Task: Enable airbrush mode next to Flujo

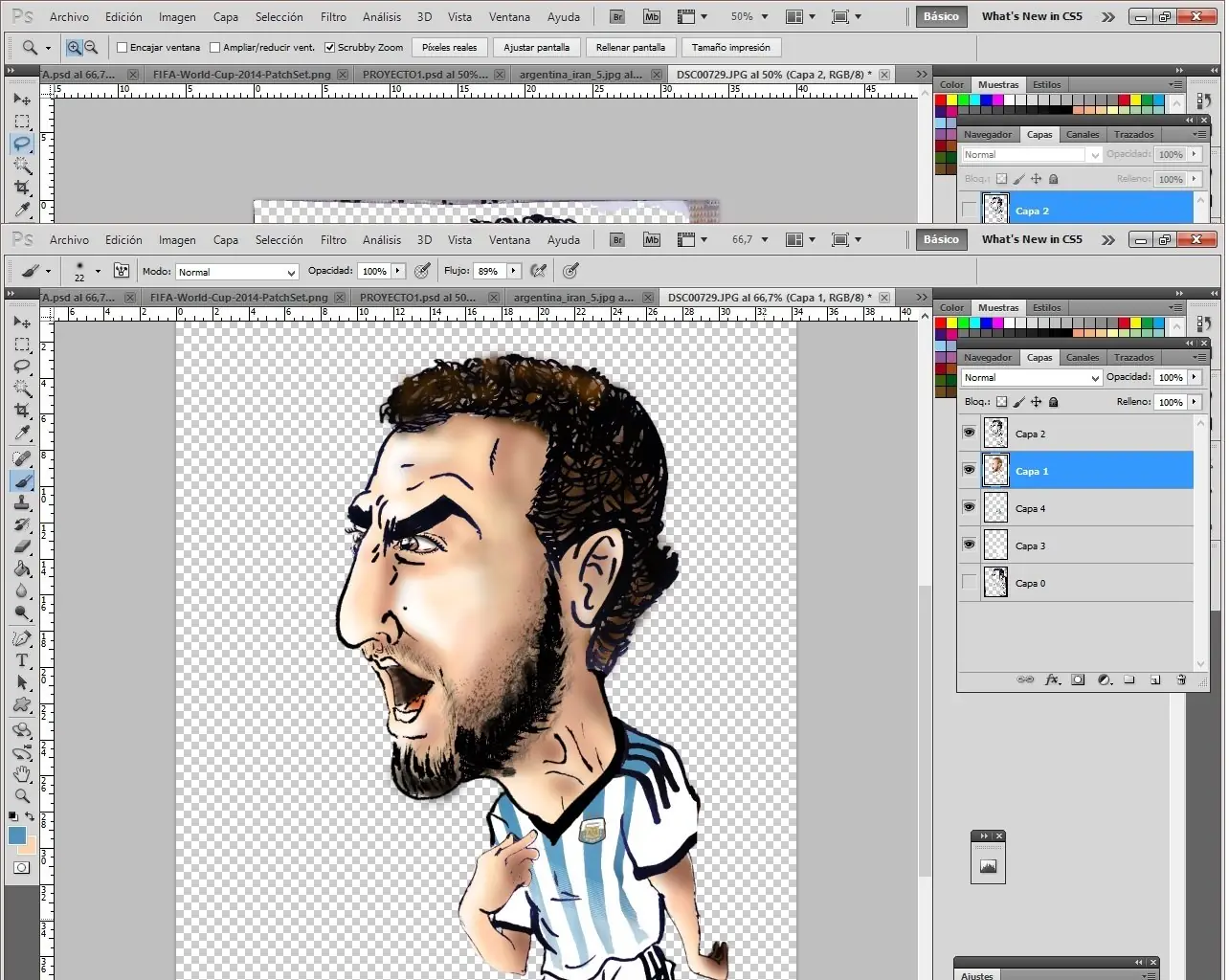Action: [539, 271]
